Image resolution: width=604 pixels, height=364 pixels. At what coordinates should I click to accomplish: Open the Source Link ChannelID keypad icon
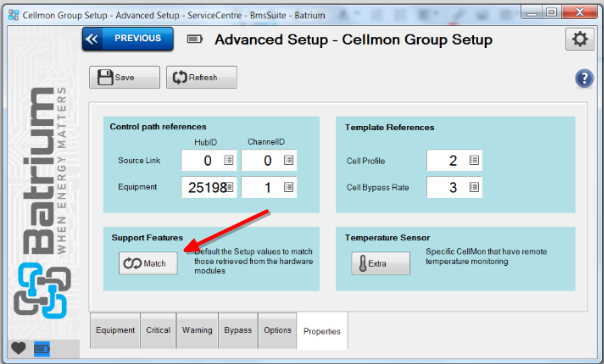289,160
